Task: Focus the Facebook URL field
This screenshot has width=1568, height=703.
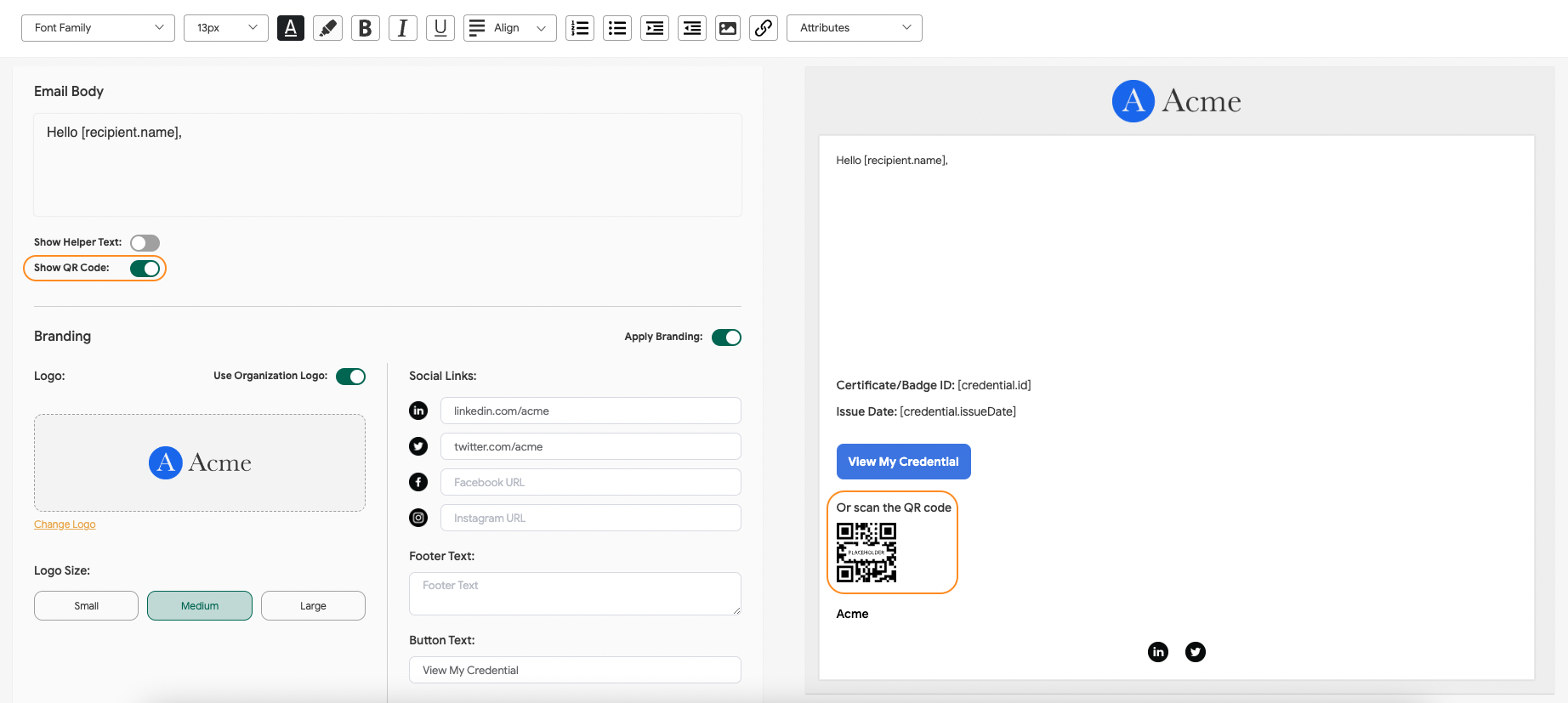Action: click(591, 482)
